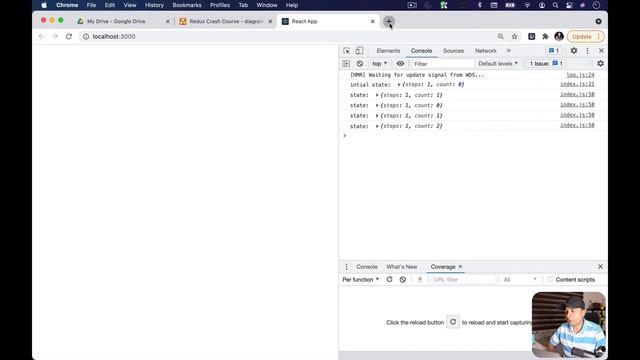Open the drawer's Console tab

click(x=367, y=267)
